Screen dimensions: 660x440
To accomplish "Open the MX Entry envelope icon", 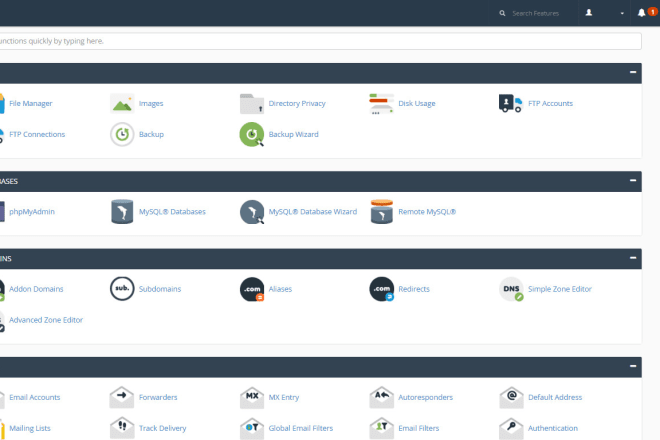I will 252,397.
